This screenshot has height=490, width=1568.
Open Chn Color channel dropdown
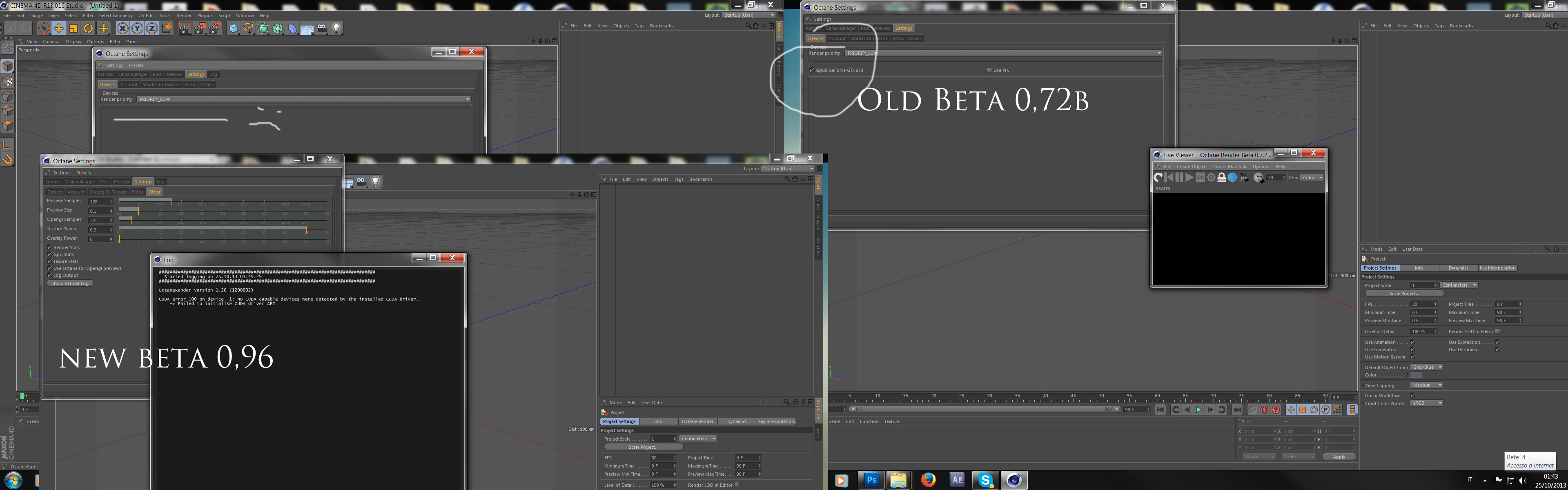(1312, 178)
